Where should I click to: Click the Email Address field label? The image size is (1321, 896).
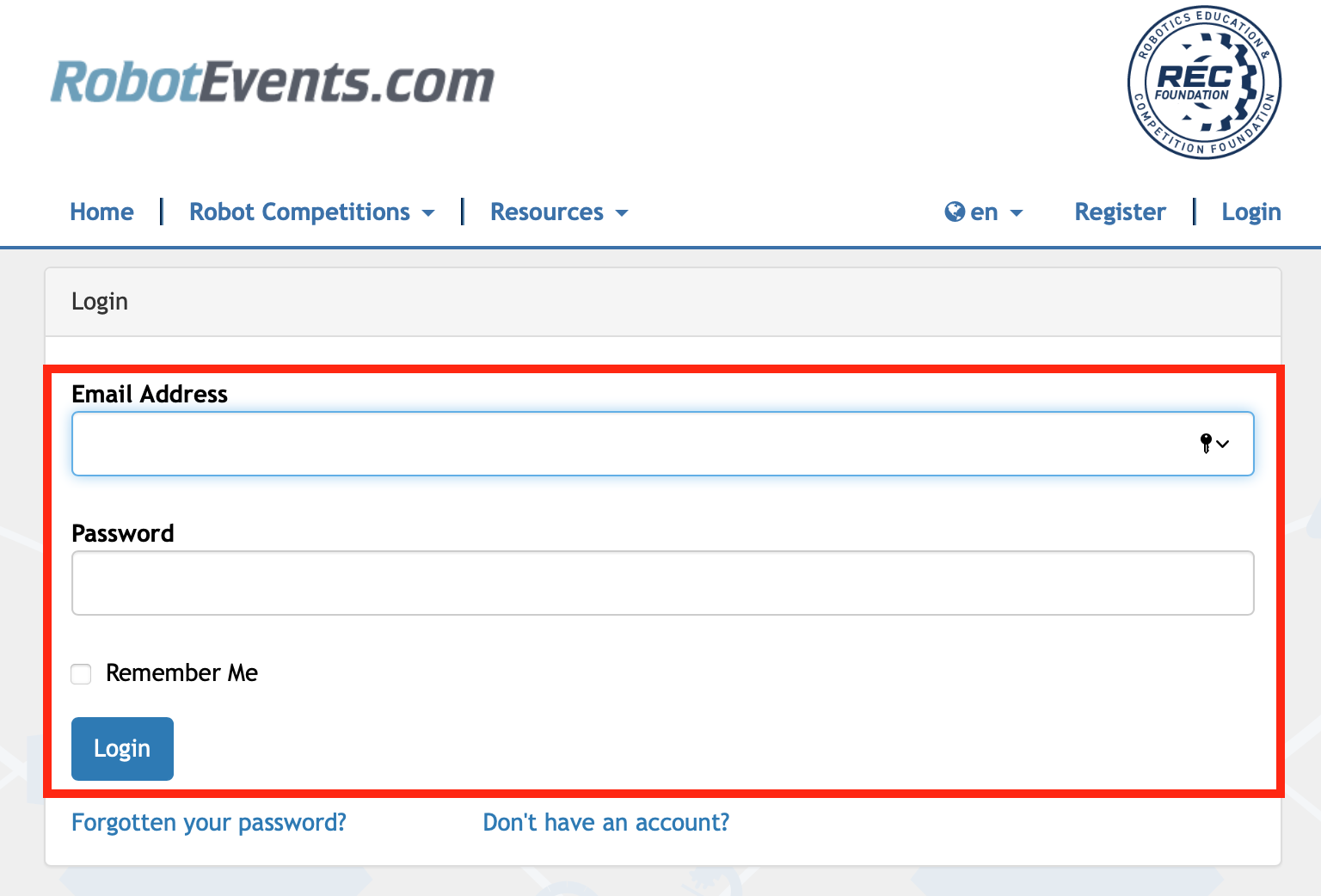click(150, 394)
